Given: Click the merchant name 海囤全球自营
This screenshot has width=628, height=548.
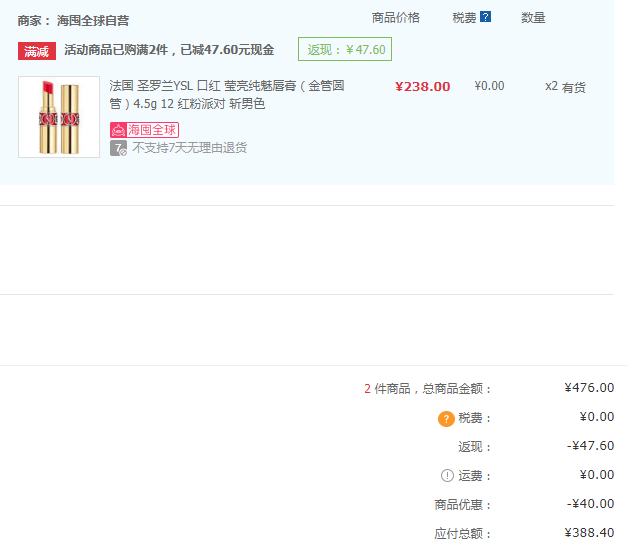Looking at the screenshot, I should pyautogui.click(x=93, y=20).
